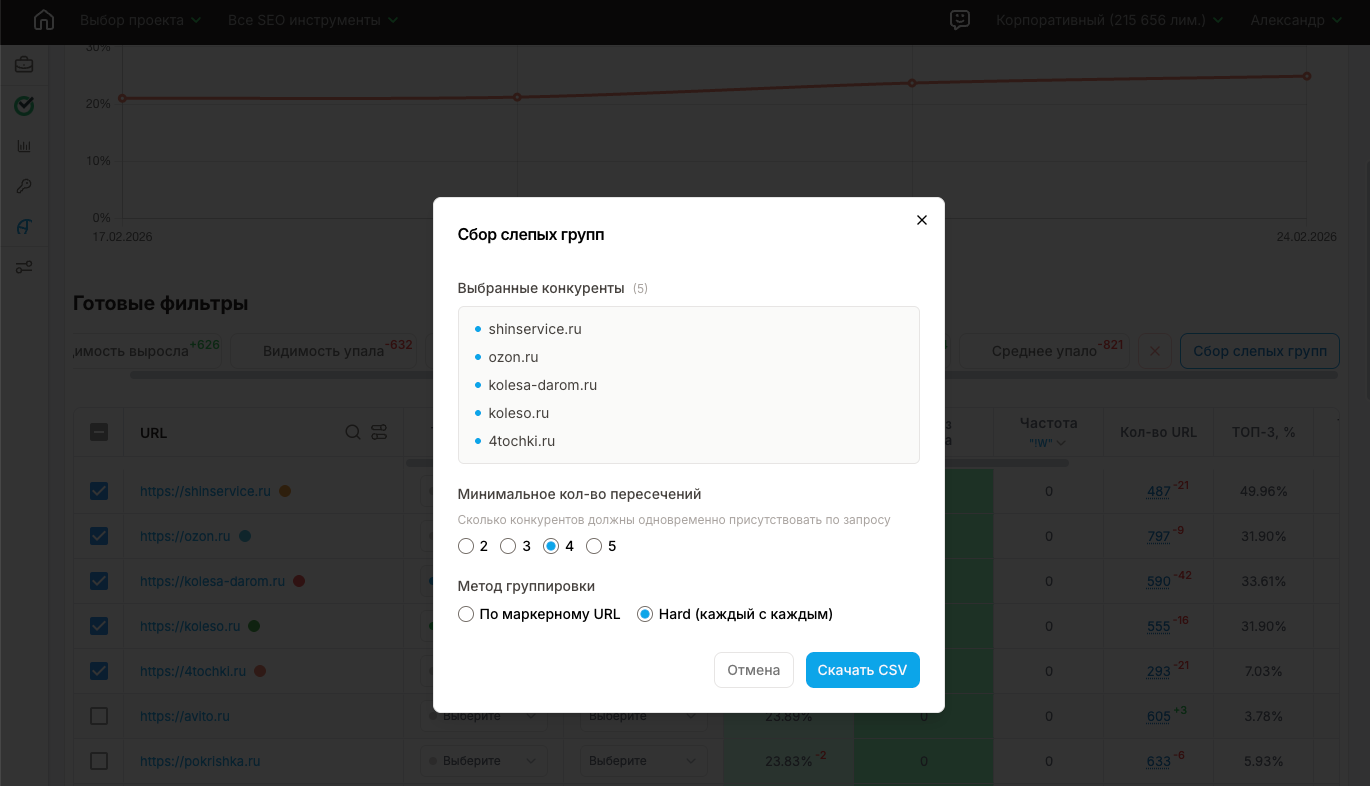Open the Все SEO инструменты dropdown

[x=312, y=20]
